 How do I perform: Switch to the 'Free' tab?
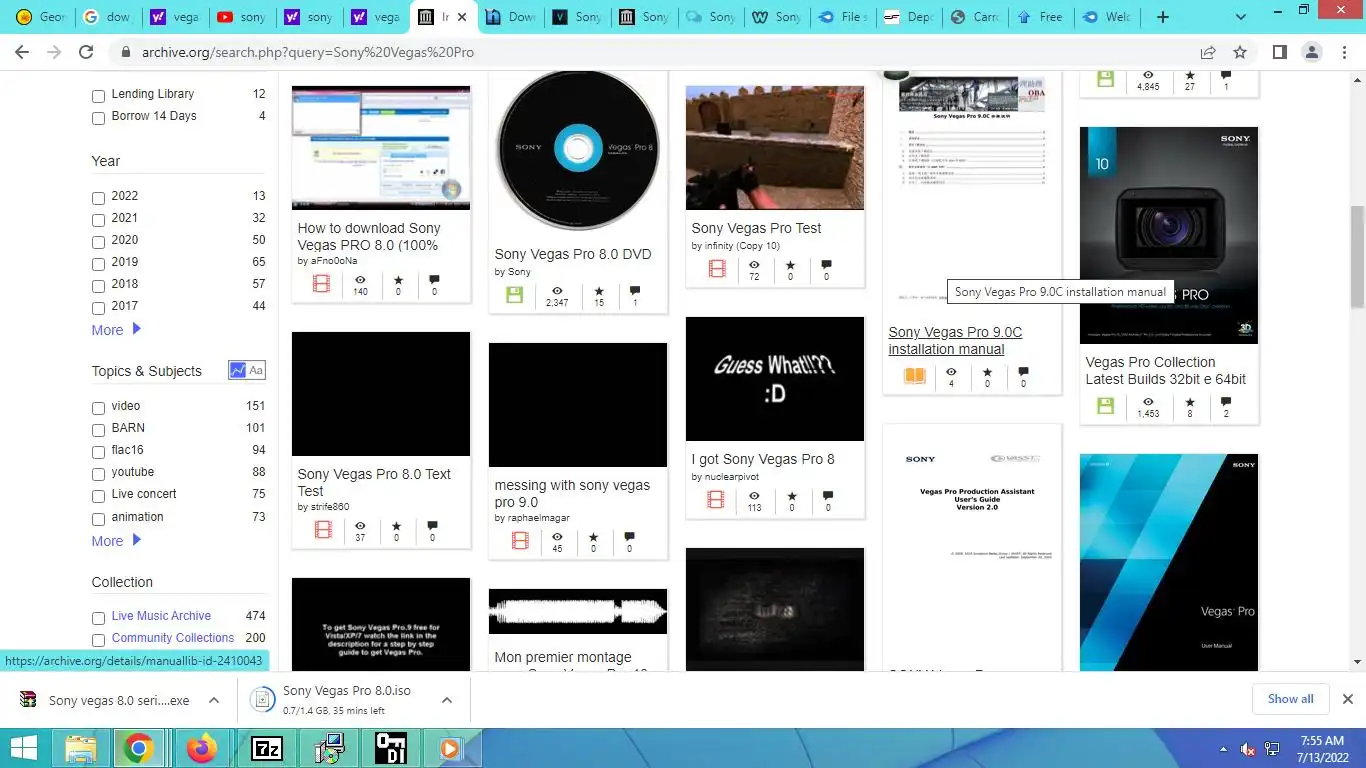1040,17
